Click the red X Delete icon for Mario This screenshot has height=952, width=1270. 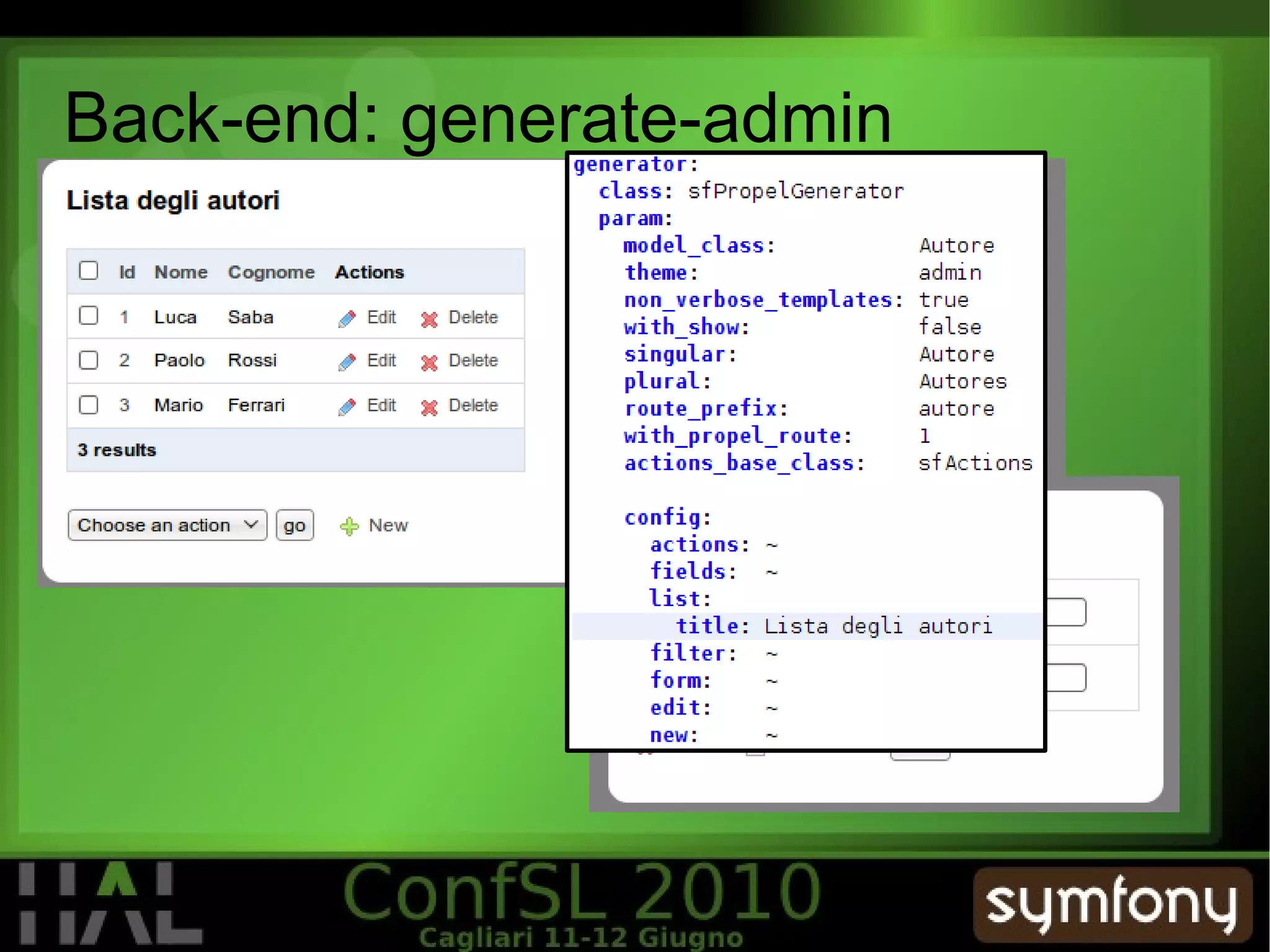pyautogui.click(x=429, y=407)
